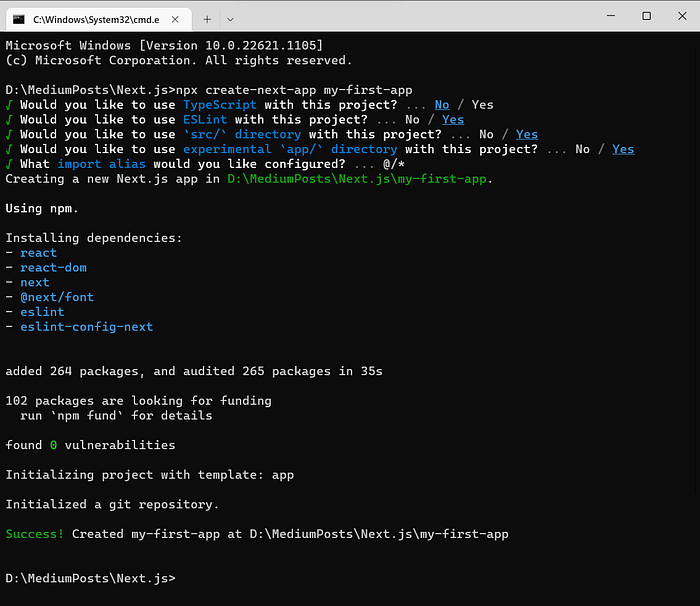This screenshot has width=700, height=606.
Task: Click 'Initialized a git repository.' line
Action: (x=112, y=504)
